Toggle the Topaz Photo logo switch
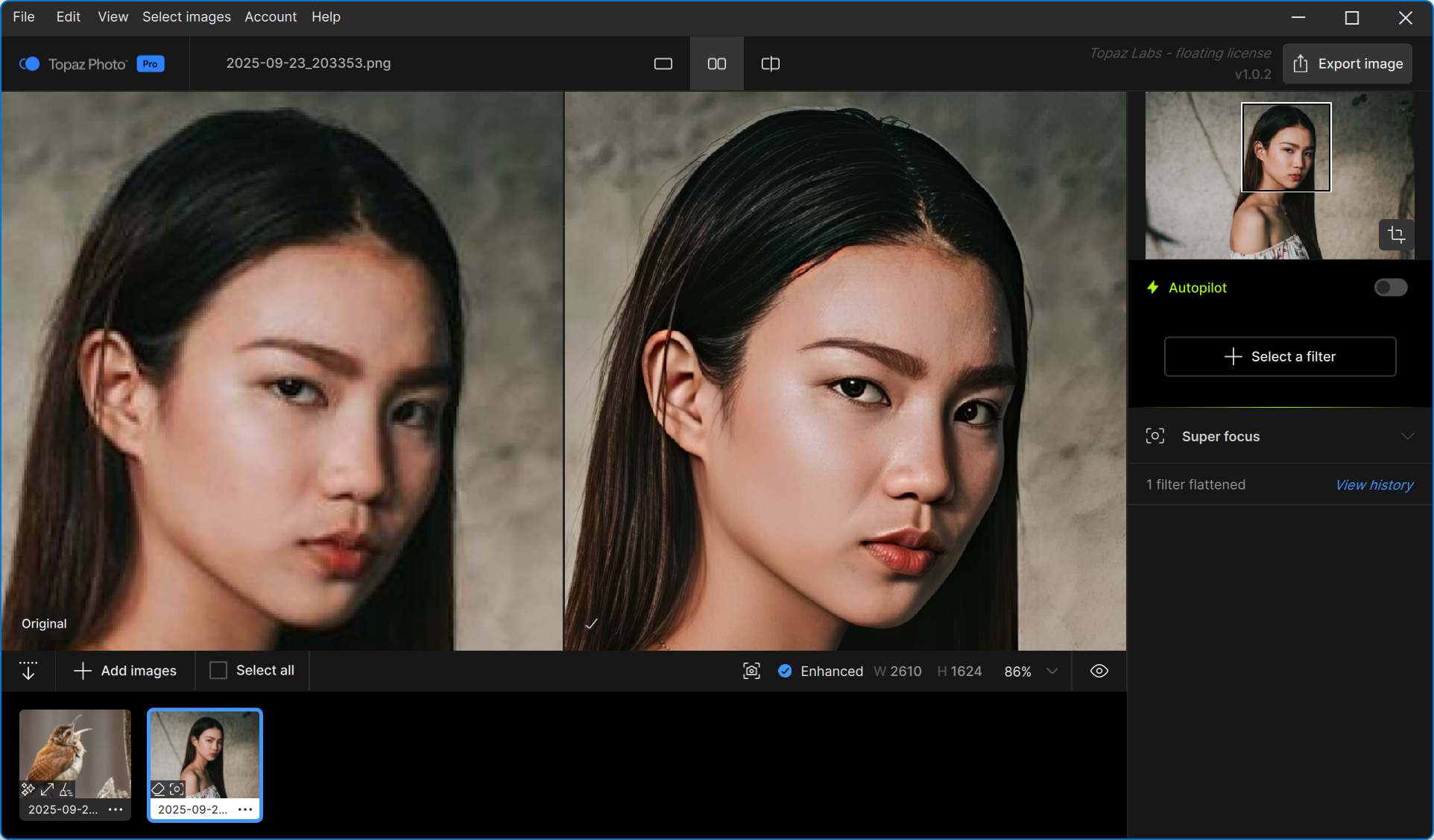The height and width of the screenshot is (840, 1434). [x=30, y=64]
